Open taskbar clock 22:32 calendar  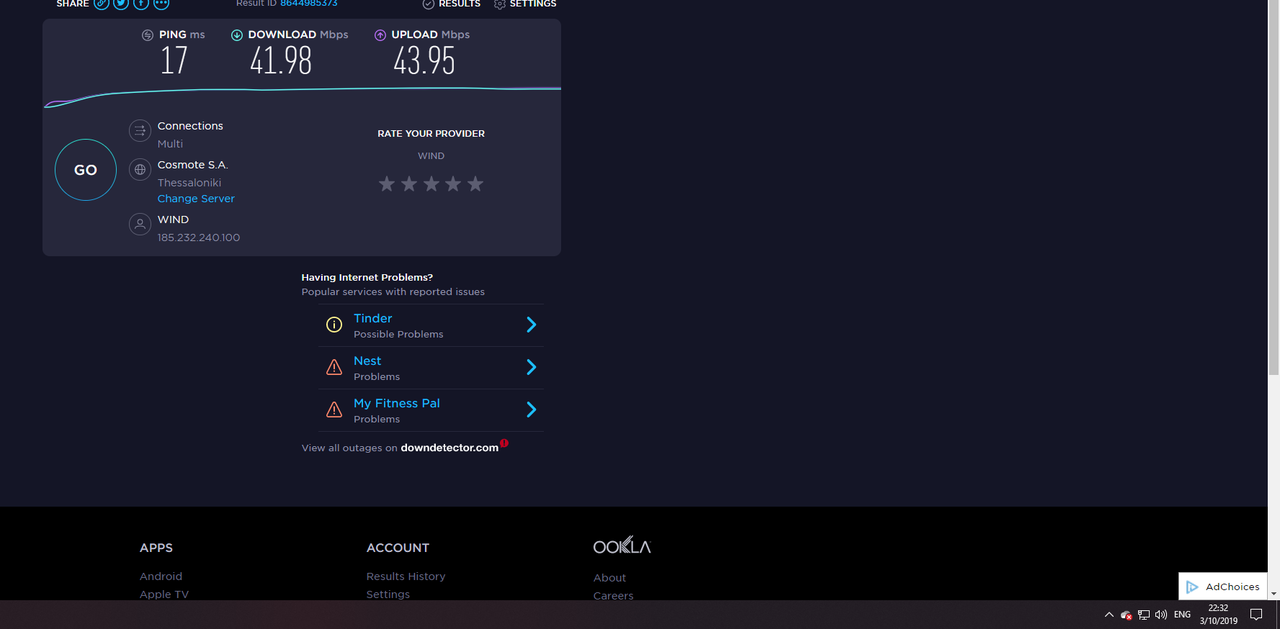pos(1218,614)
